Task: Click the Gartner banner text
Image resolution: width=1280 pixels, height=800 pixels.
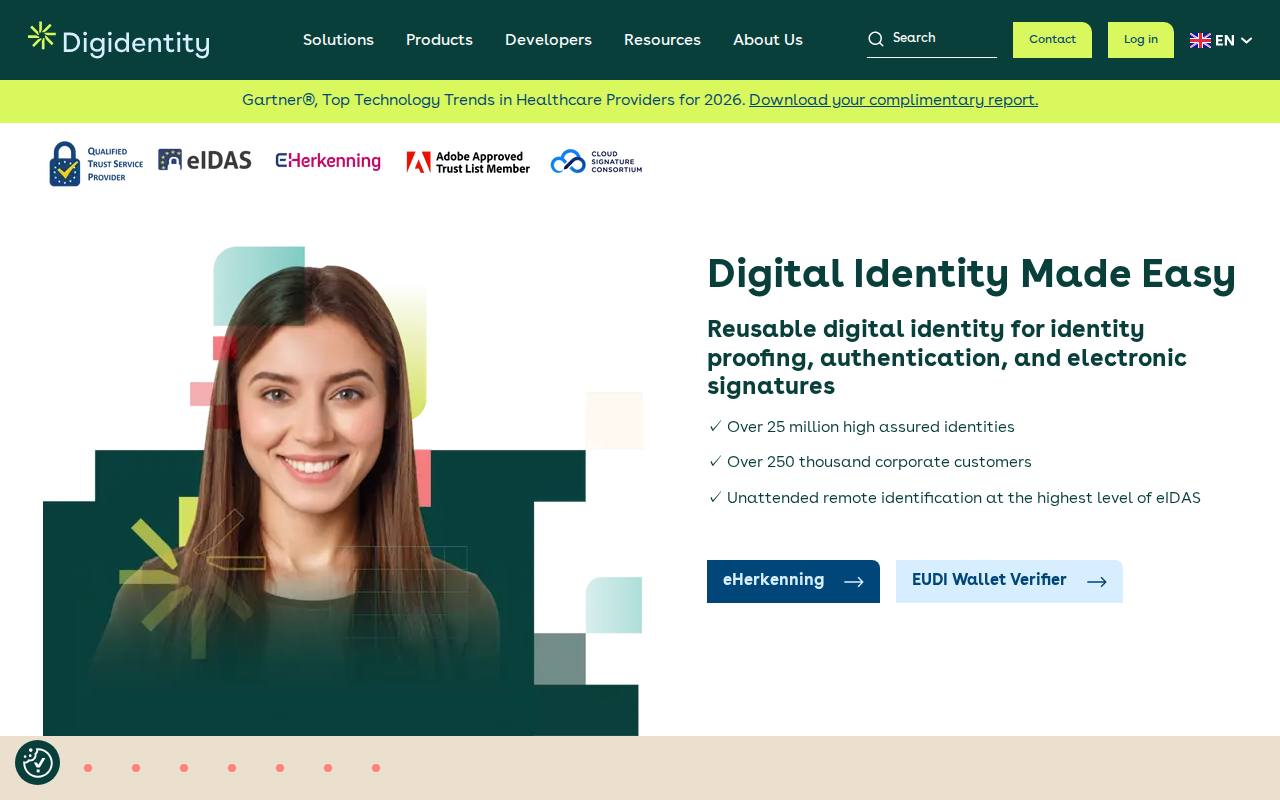Action: 494,100
